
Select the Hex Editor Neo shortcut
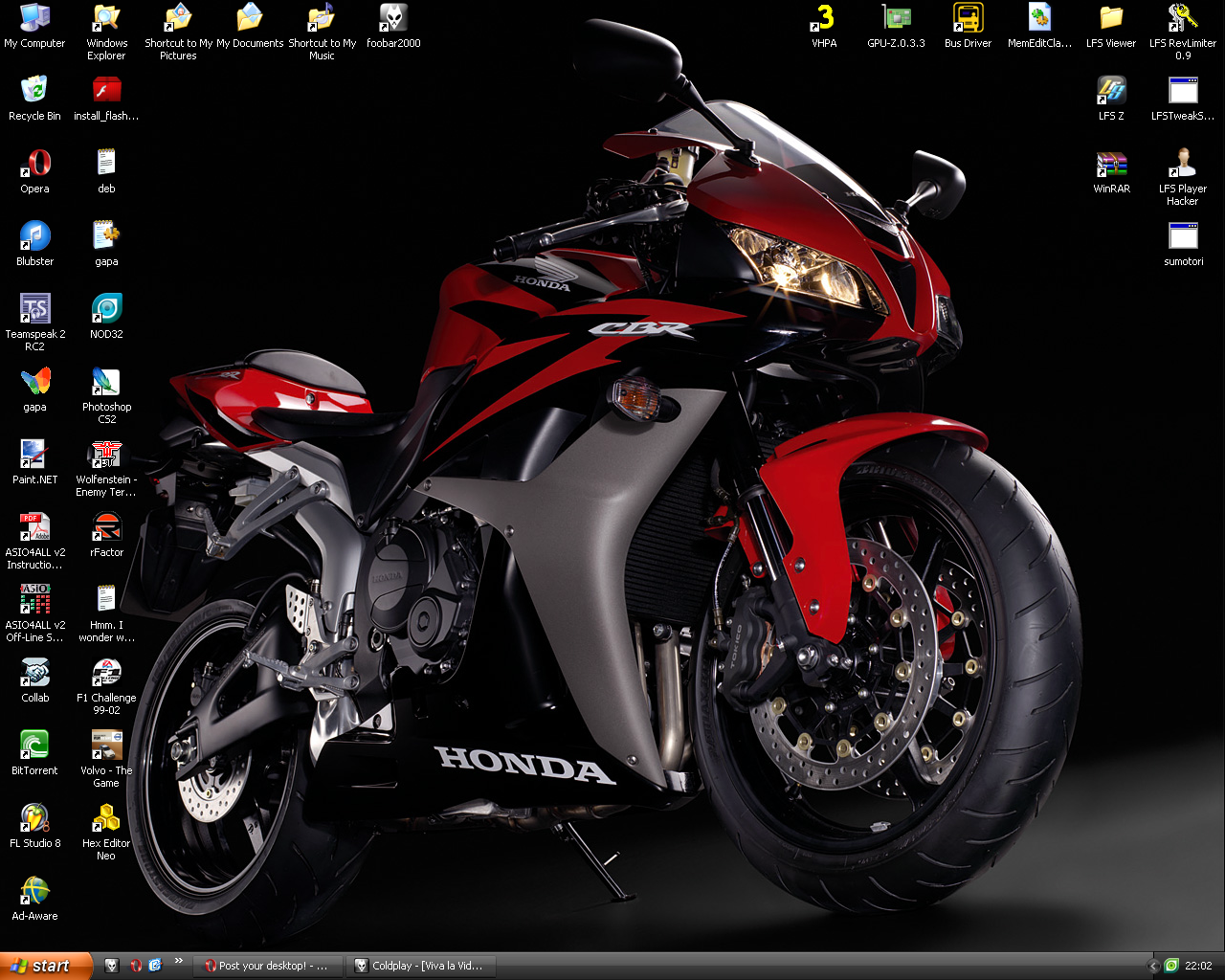pyautogui.click(x=106, y=833)
